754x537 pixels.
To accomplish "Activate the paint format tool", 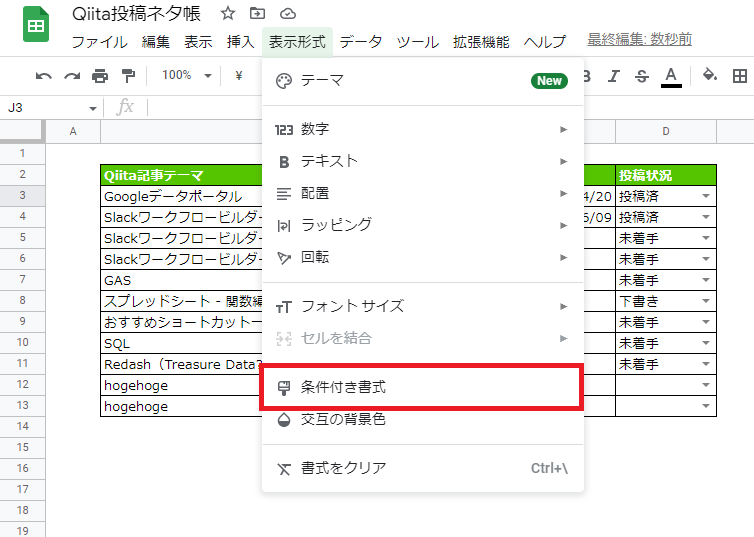I will coord(128,76).
